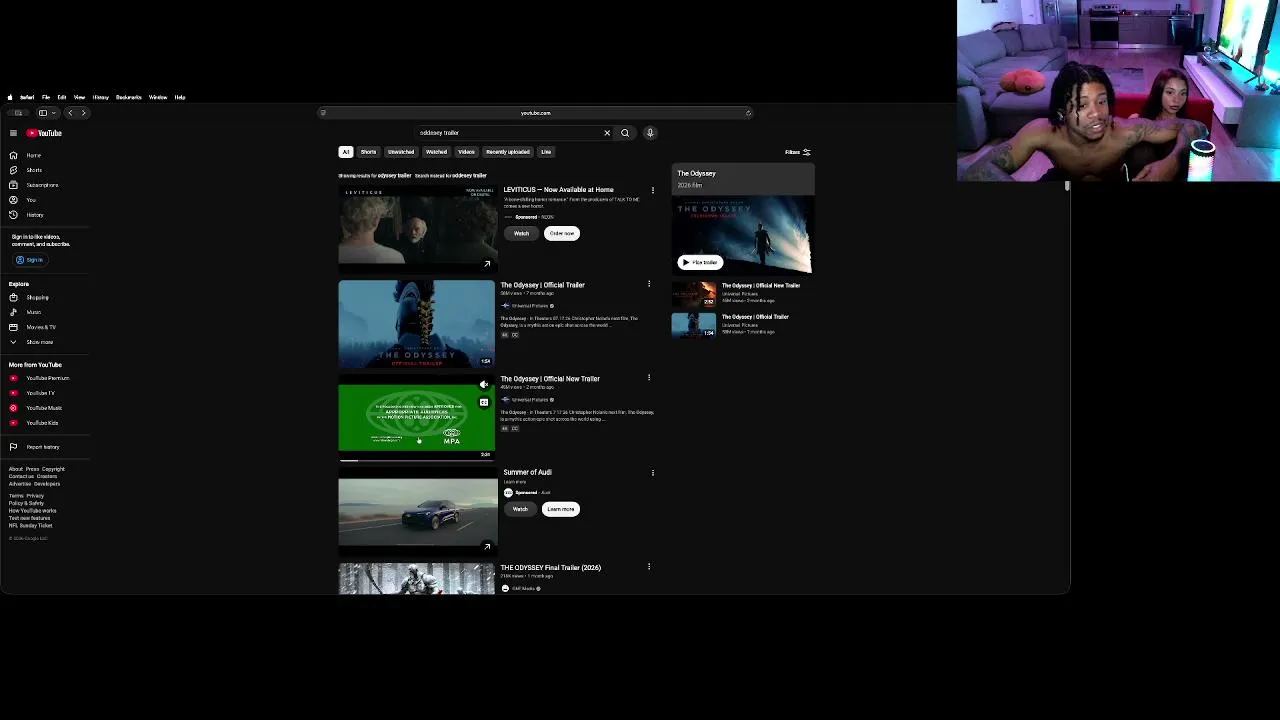Click the Sign in button
This screenshot has width=1280, height=720.
(x=30, y=260)
